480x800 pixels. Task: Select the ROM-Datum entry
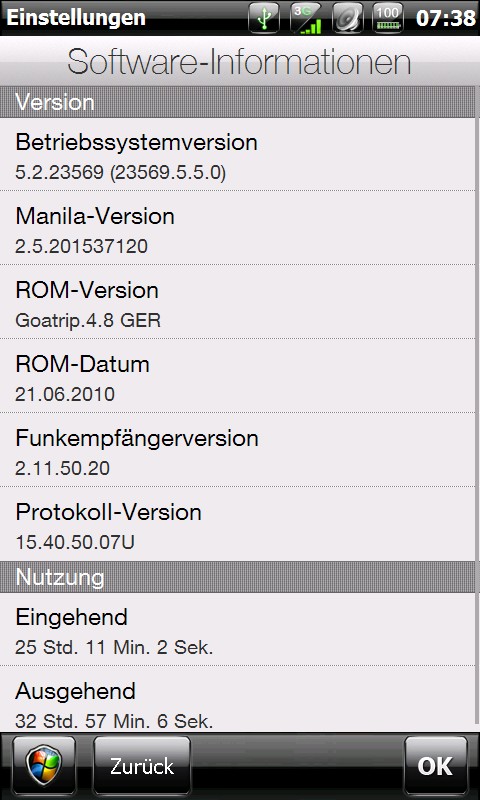(x=237, y=376)
